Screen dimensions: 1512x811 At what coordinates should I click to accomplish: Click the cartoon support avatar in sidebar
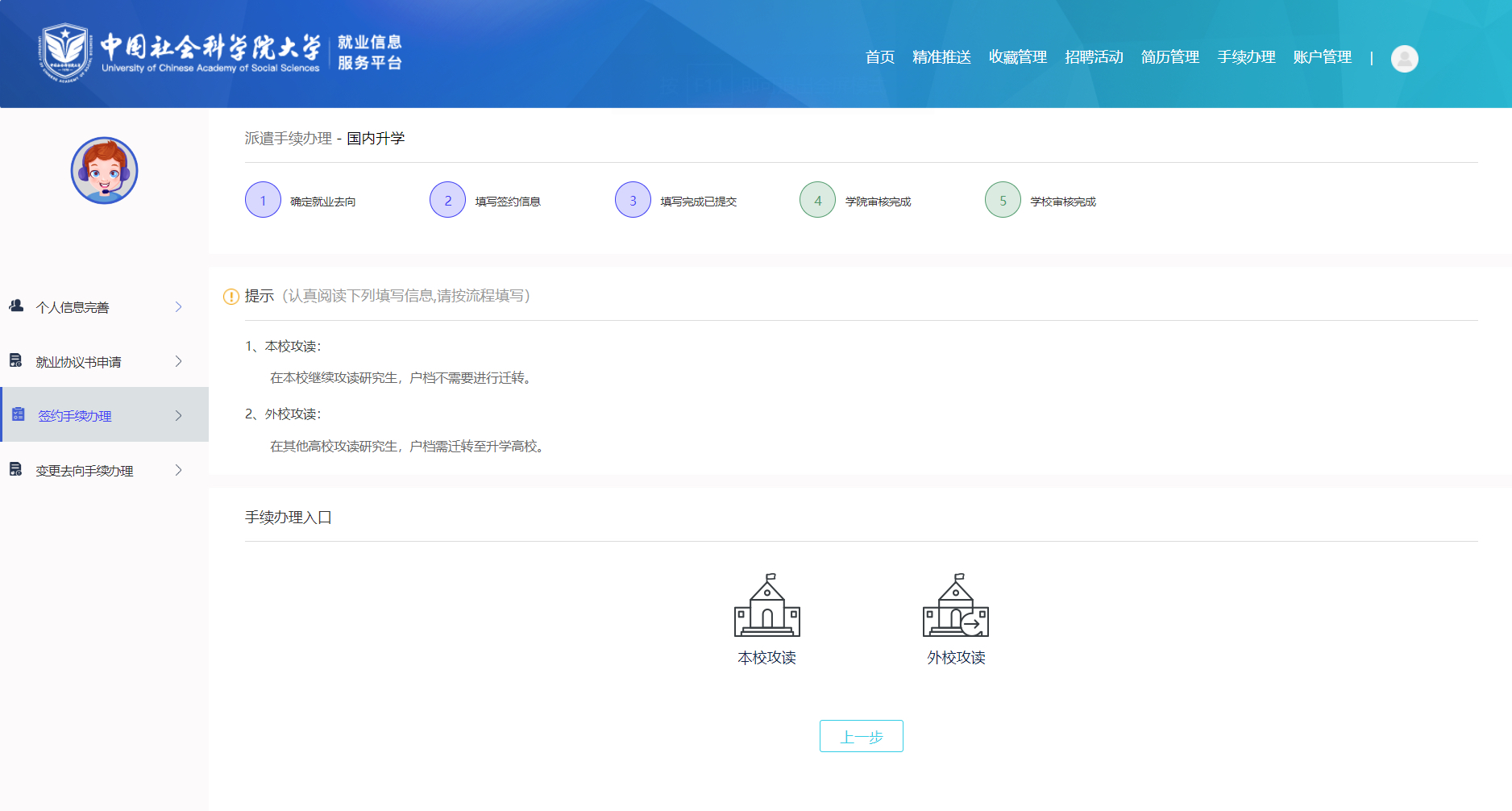click(104, 170)
